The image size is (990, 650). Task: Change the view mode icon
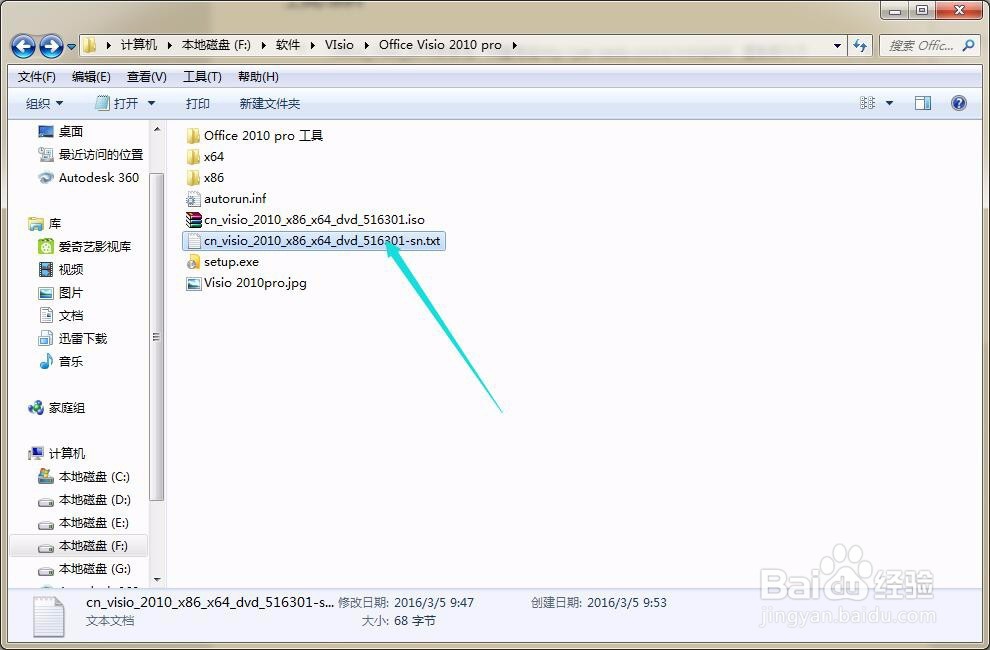click(x=868, y=103)
